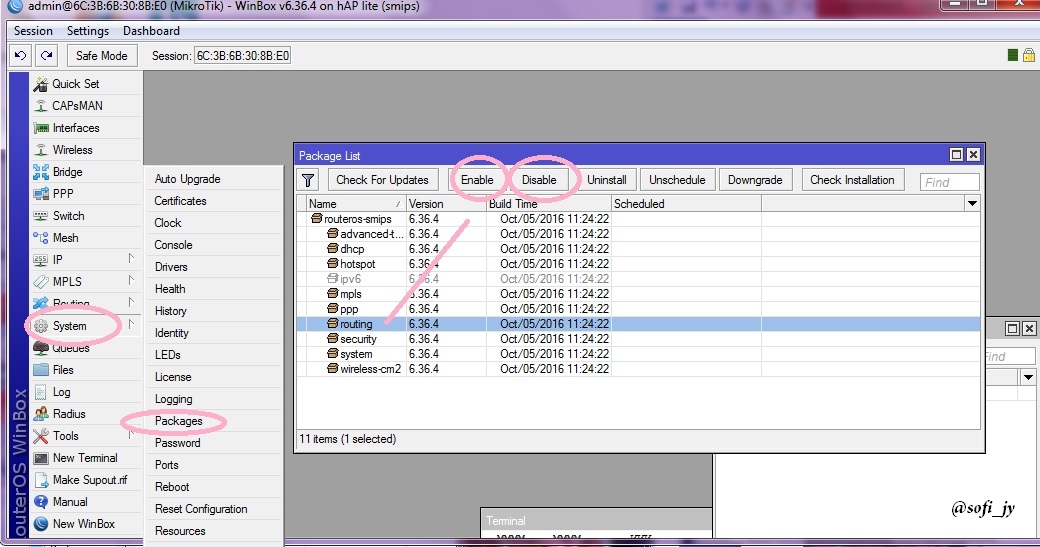This screenshot has width=1040, height=547.
Task: Click the Enable button
Action: point(477,180)
